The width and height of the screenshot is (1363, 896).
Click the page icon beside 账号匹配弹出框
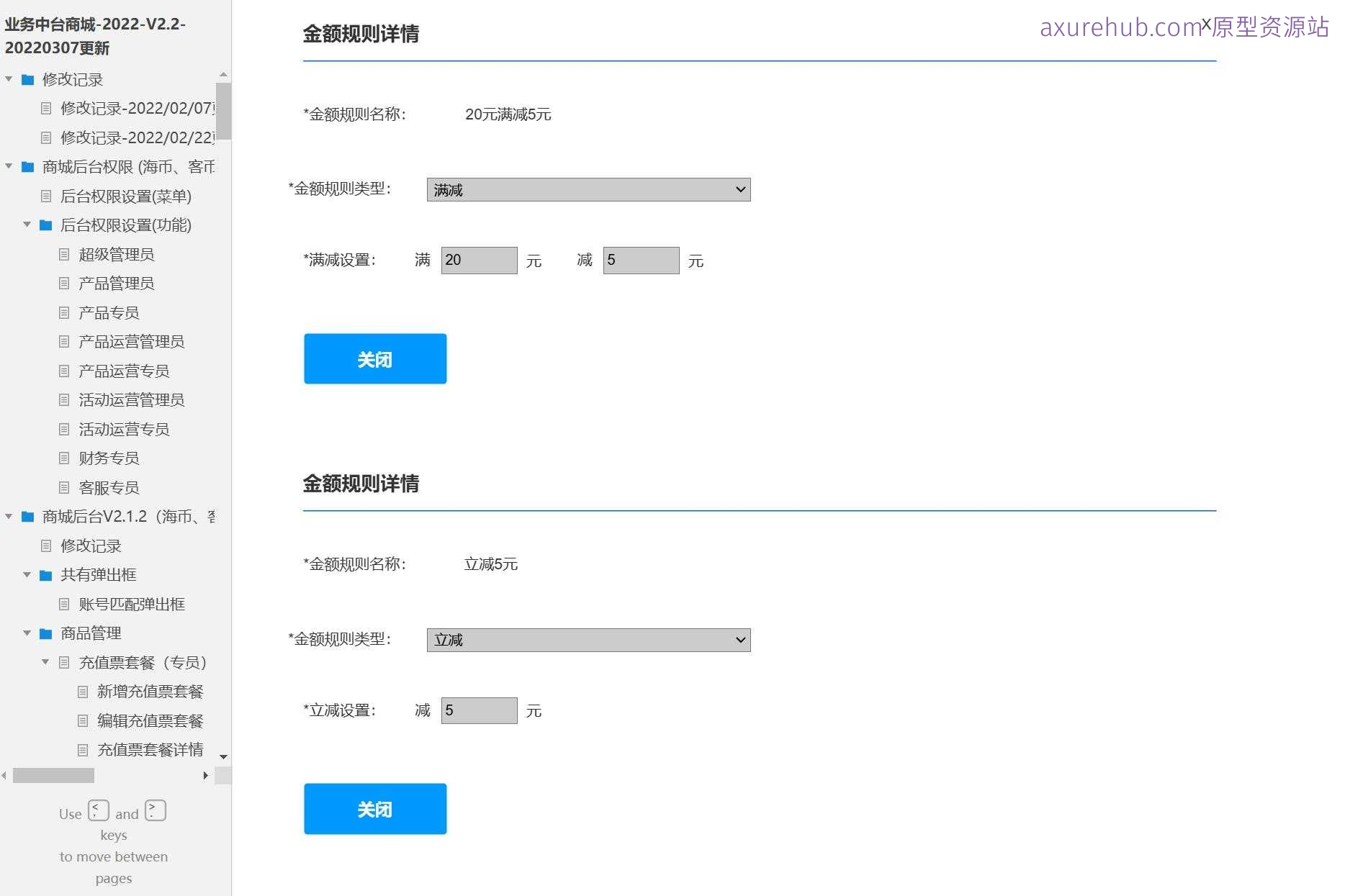tap(66, 604)
